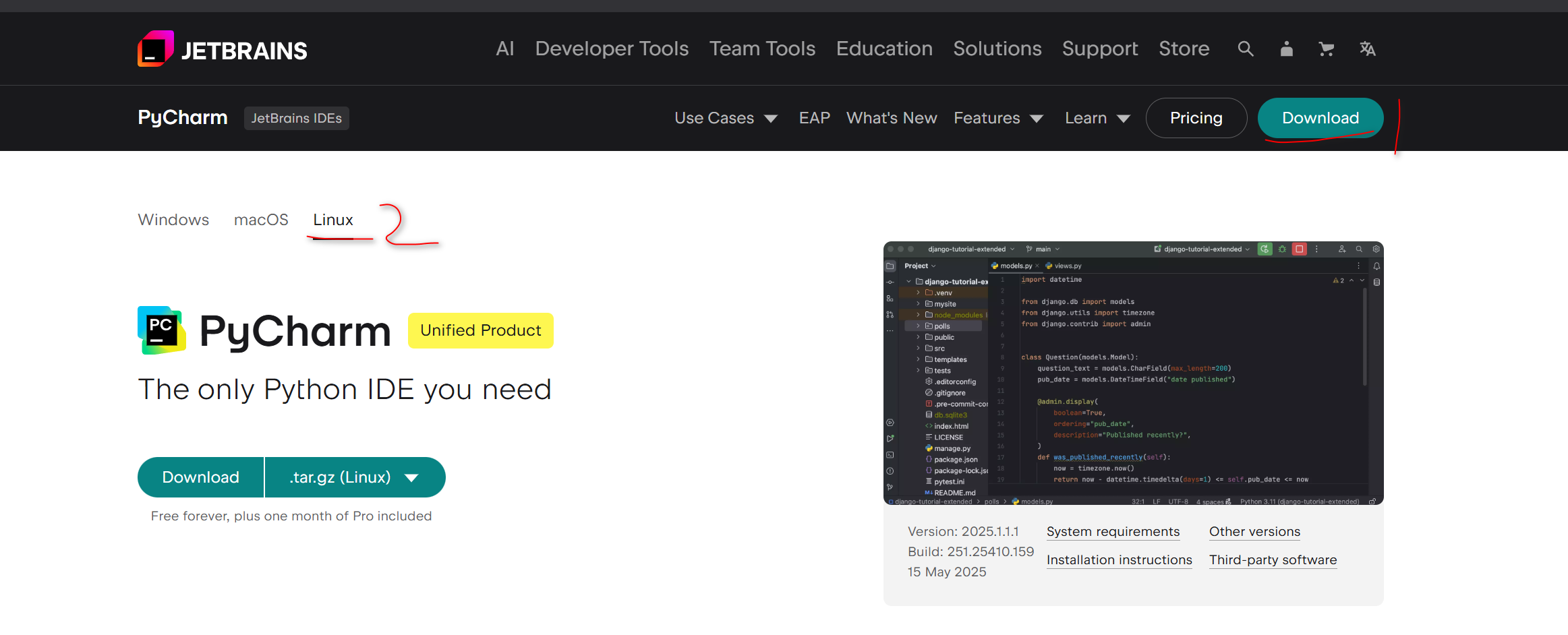Click the JetBrains IDEs badge
Image resolution: width=1568 pixels, height=635 pixels.
pos(296,118)
